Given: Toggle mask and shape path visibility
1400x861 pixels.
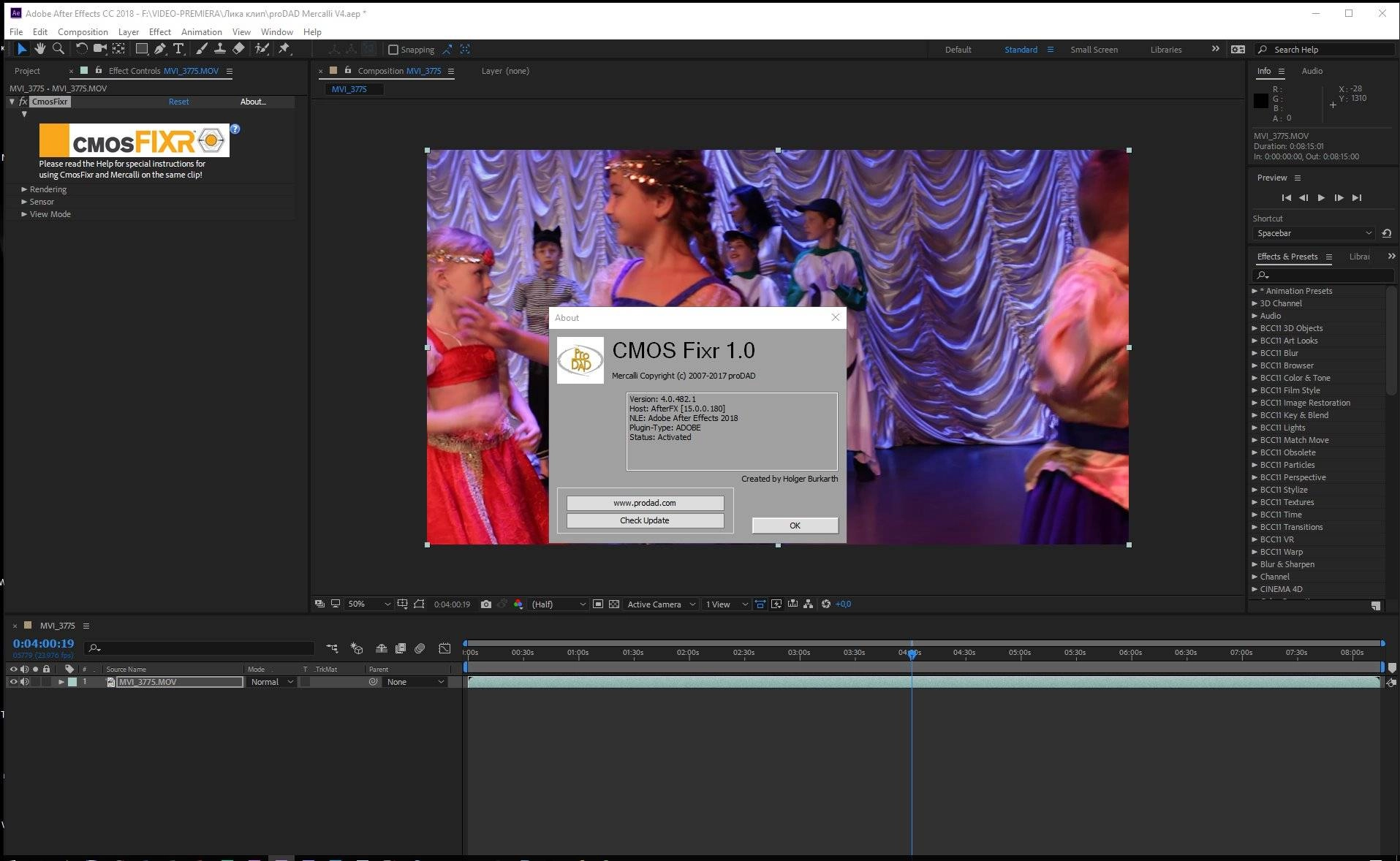Looking at the screenshot, I should pyautogui.click(x=419, y=604).
